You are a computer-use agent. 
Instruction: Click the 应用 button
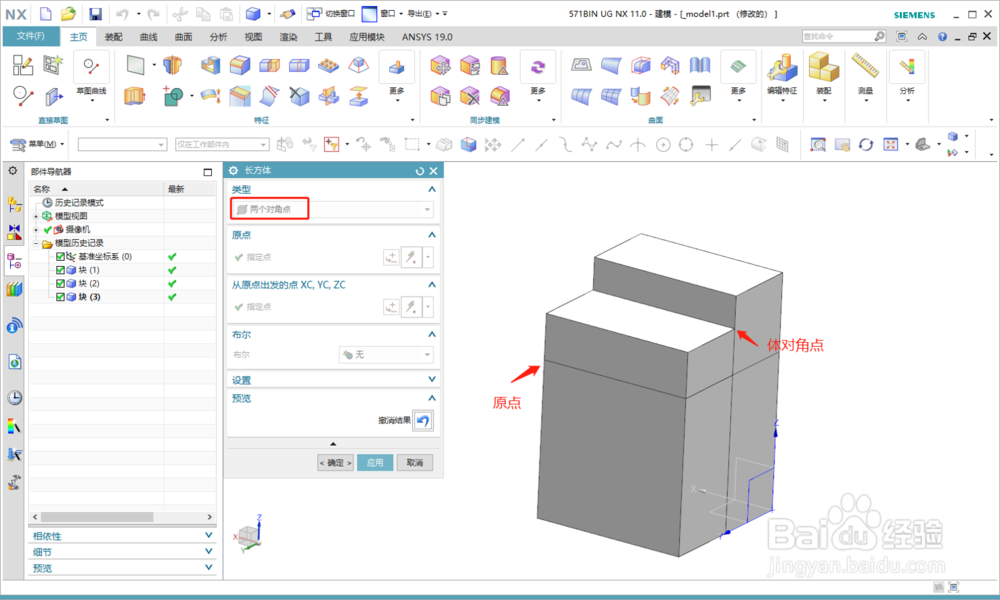[x=375, y=462]
